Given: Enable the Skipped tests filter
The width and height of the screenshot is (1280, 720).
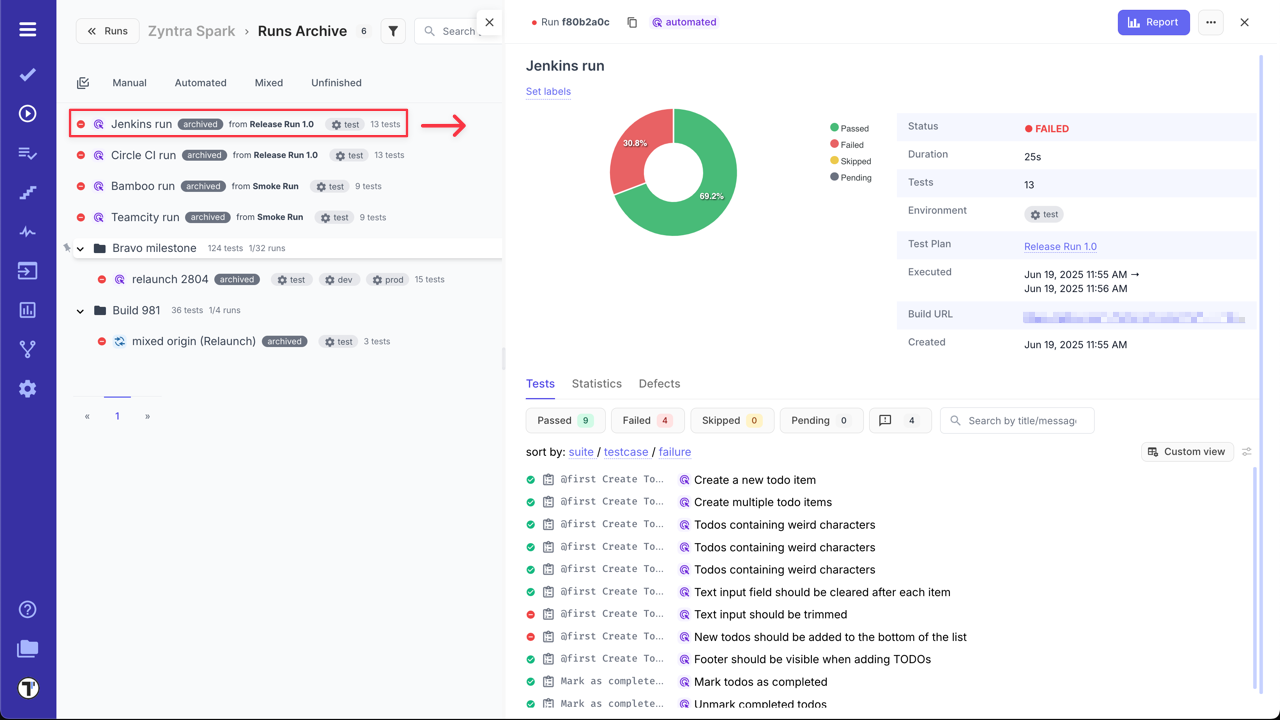Looking at the screenshot, I should tap(731, 420).
